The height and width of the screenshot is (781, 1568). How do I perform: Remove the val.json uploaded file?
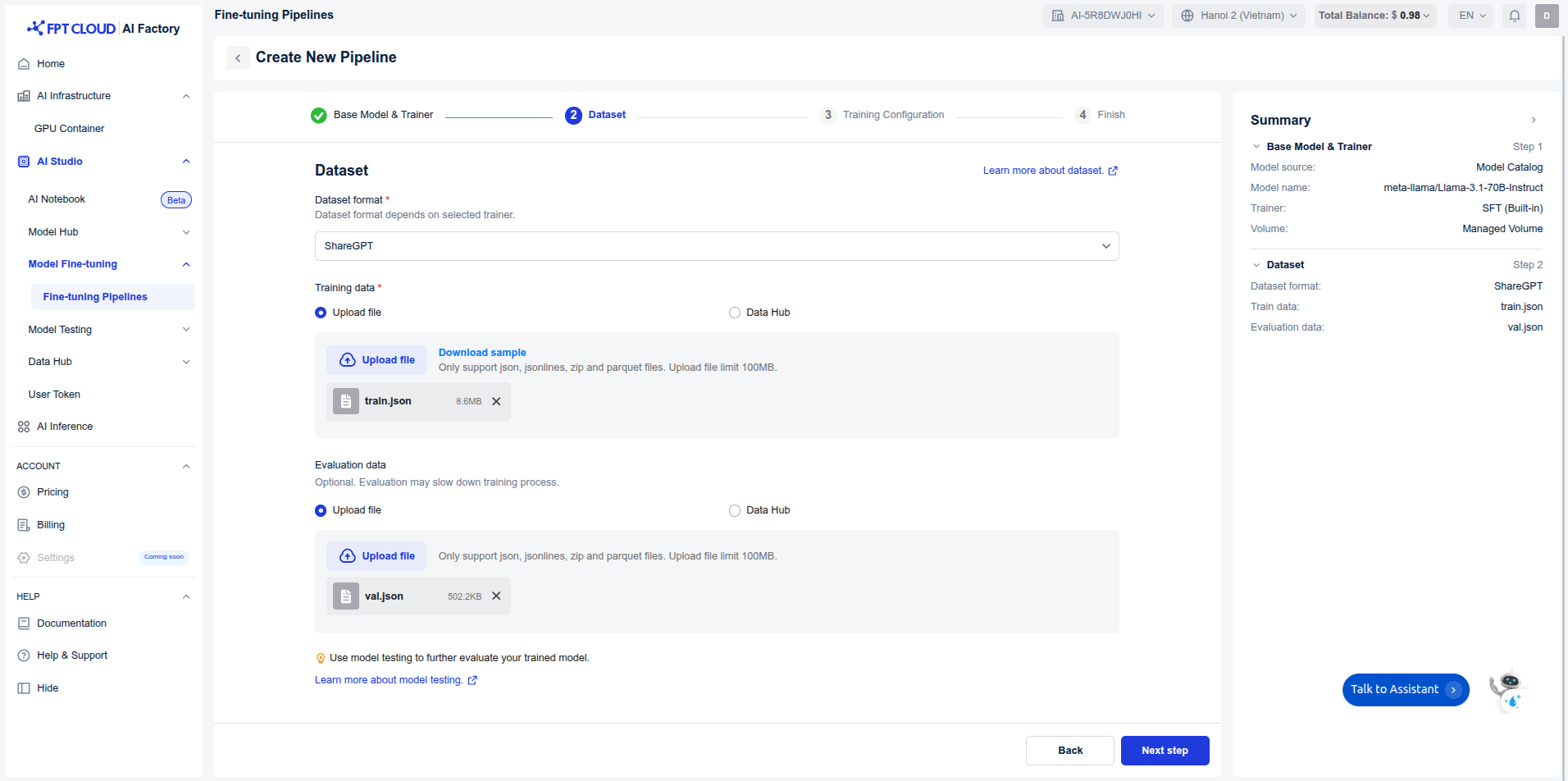click(496, 596)
